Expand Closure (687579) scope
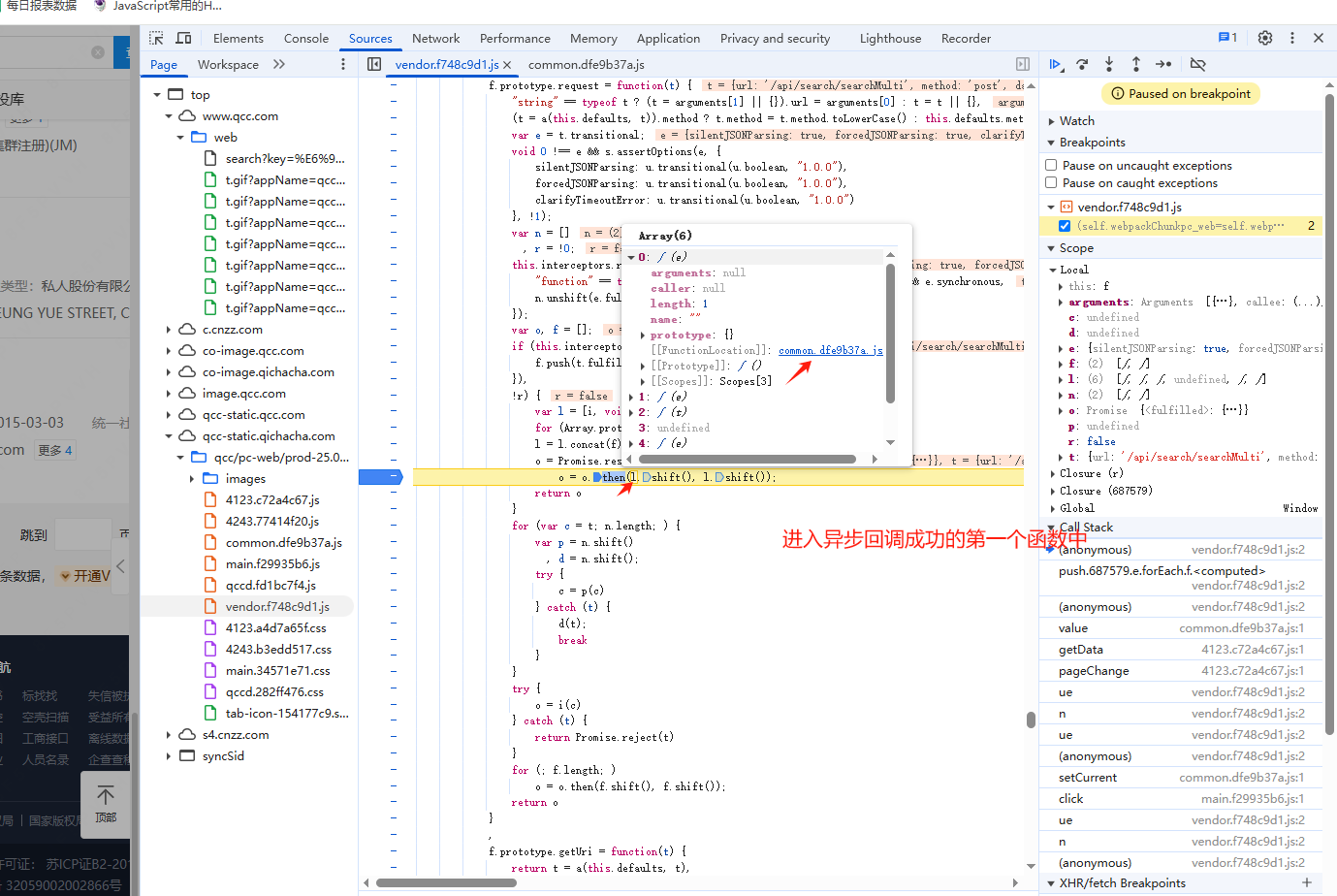The height and width of the screenshot is (896, 1337). pos(1053,491)
